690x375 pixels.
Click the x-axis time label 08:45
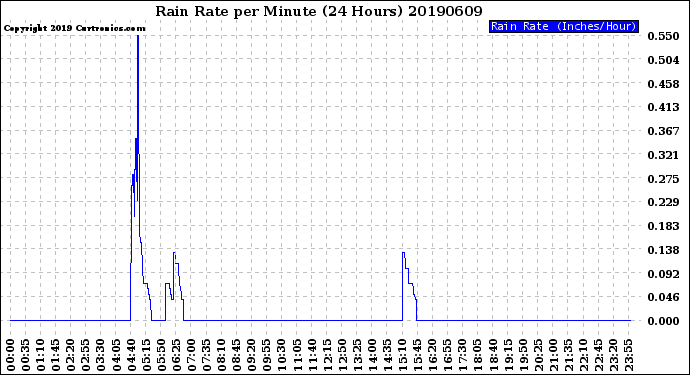(237, 355)
